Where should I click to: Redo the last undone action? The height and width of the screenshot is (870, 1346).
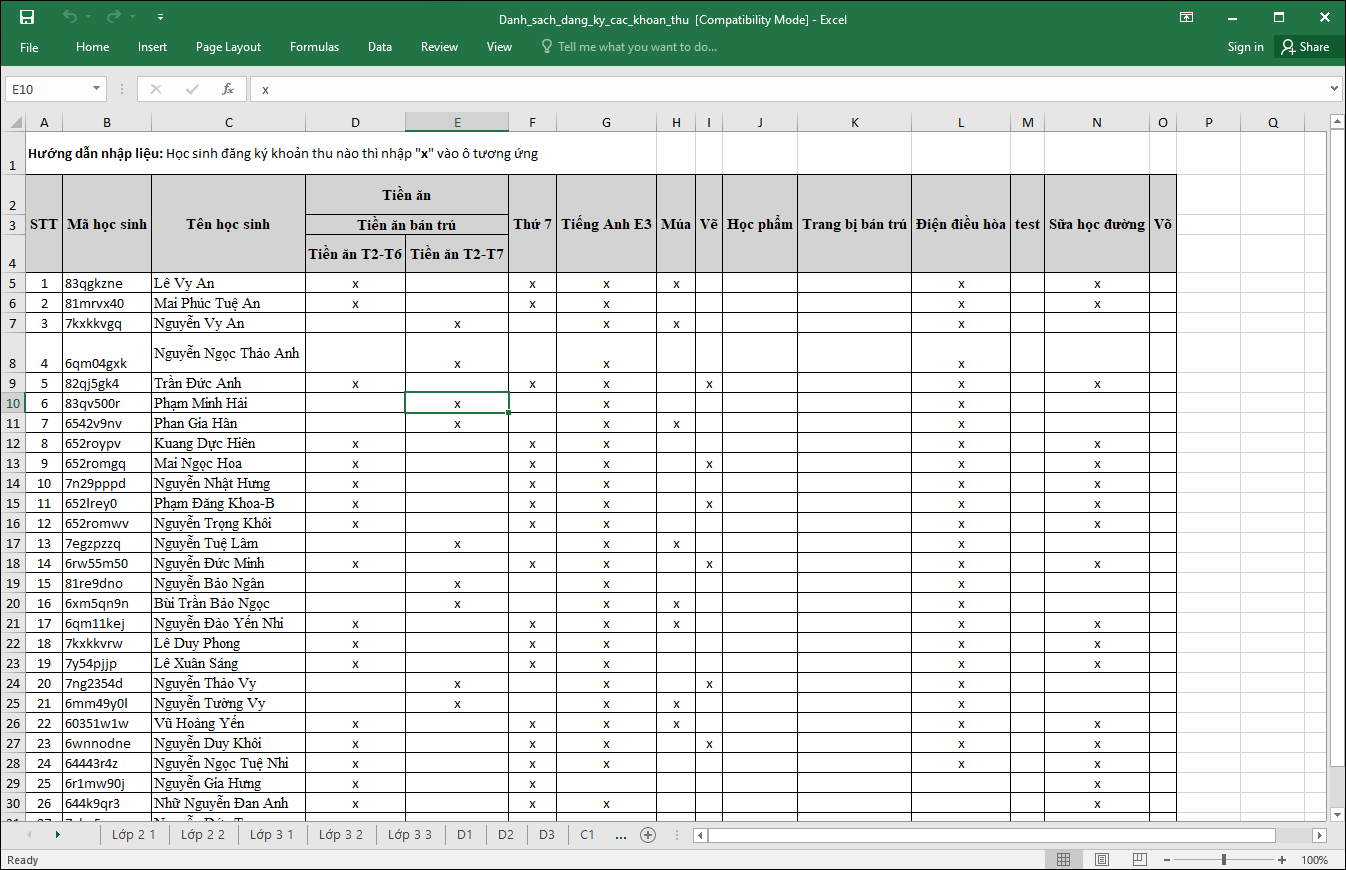click(x=113, y=17)
